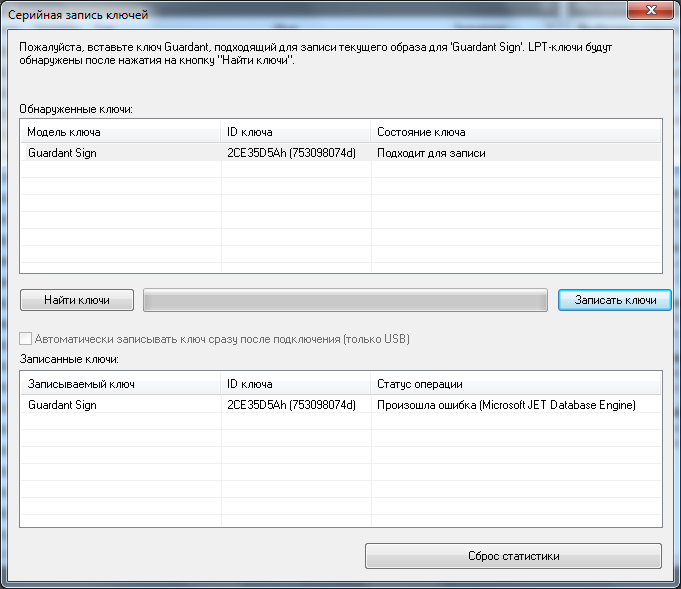
Task: Click 'ID ключа' header in detected keys list
Action: click(296, 132)
